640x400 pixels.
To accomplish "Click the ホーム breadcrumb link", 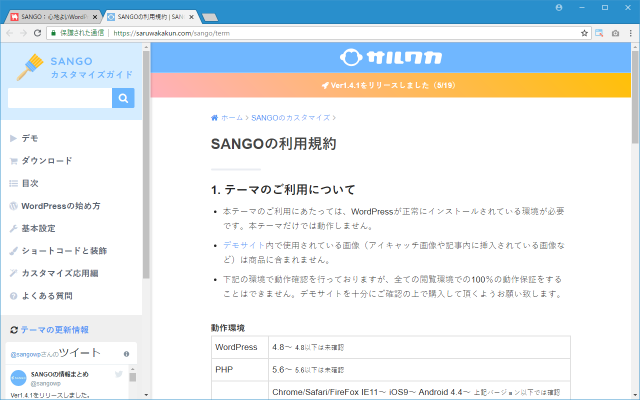I will (x=231, y=118).
